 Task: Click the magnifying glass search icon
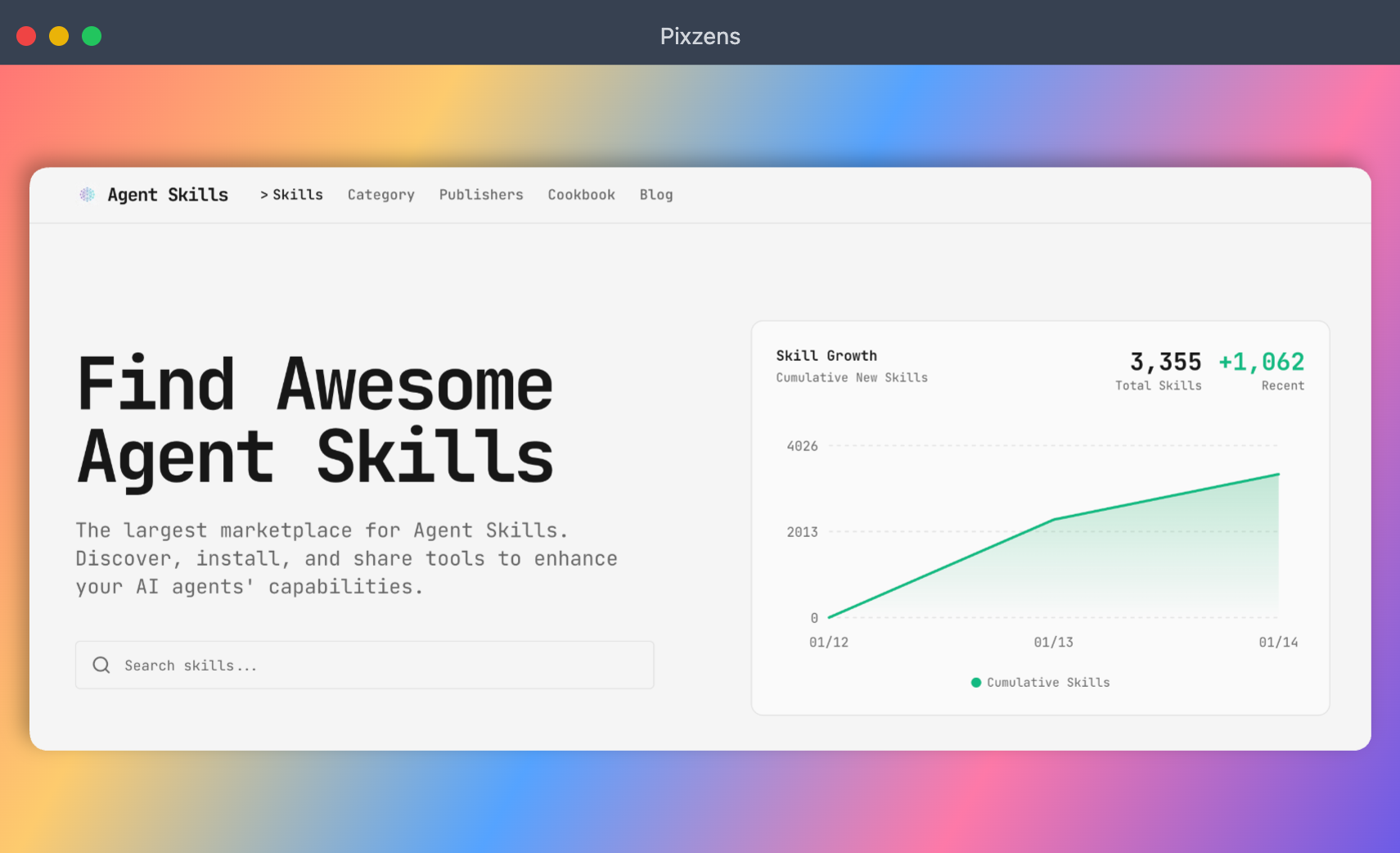[x=101, y=665]
